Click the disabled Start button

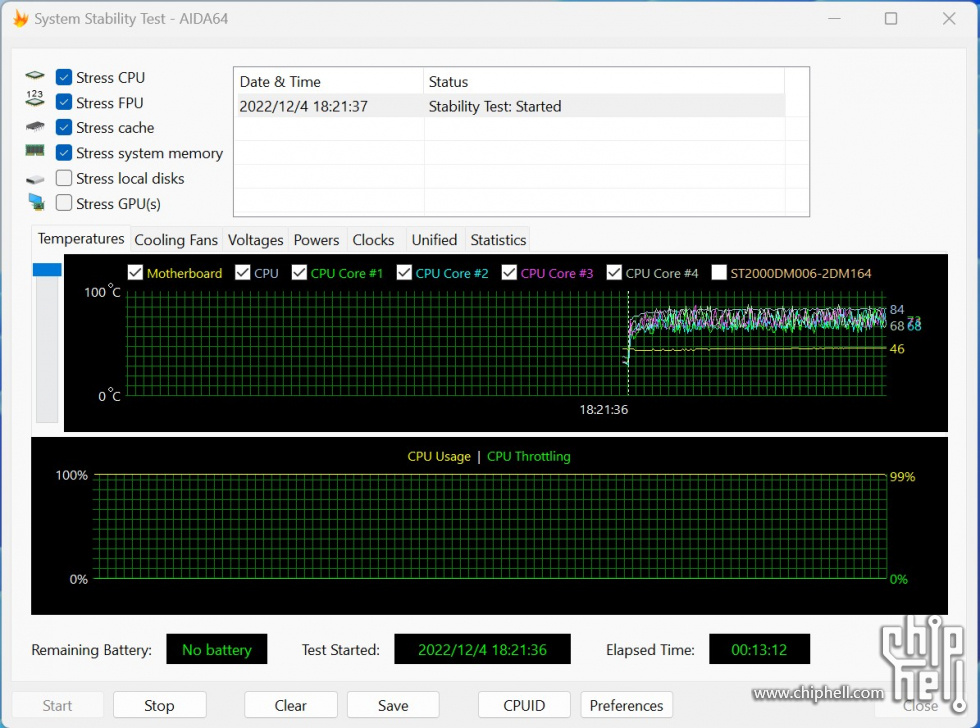58,706
